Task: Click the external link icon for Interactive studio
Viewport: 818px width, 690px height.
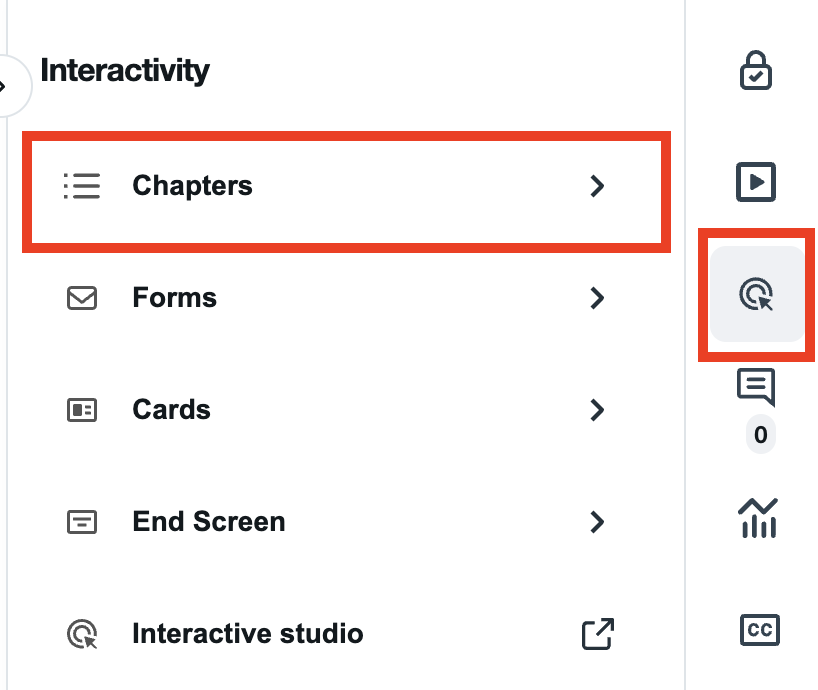Action: pyautogui.click(x=597, y=633)
